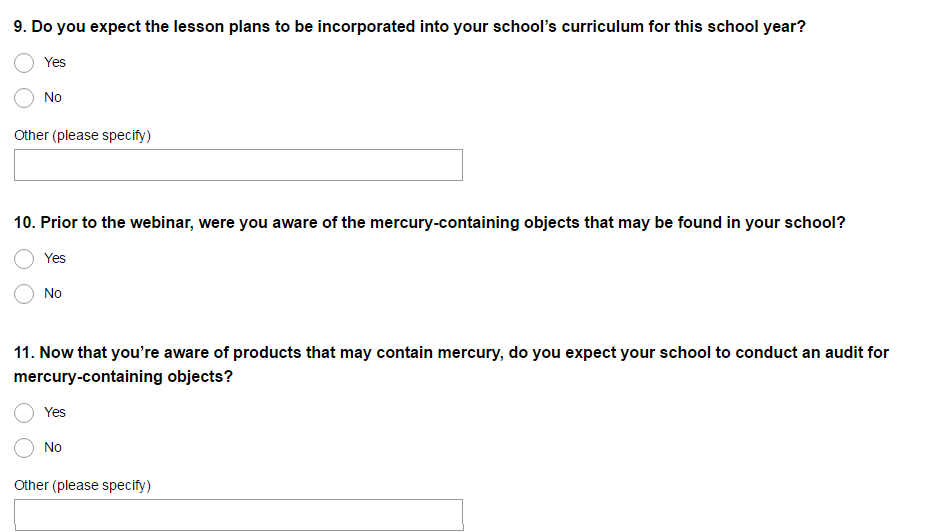932x532 pixels.
Task: Focus the Other text box under question 9
Action: pyautogui.click(x=238, y=165)
